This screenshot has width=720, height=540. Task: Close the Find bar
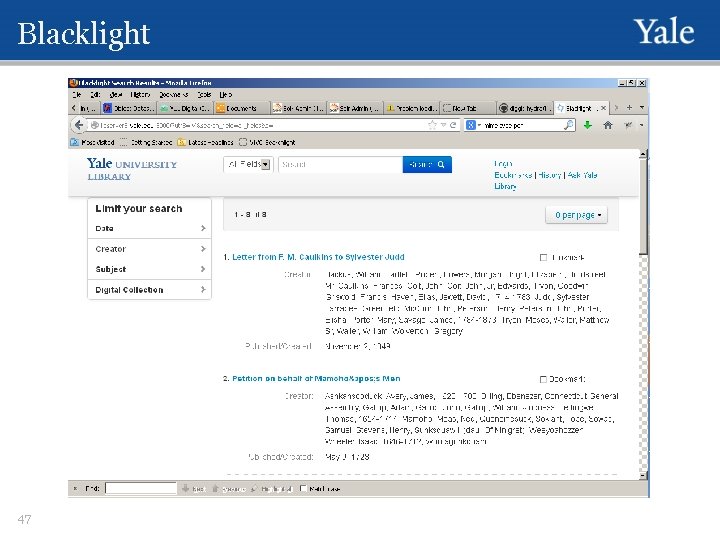tap(75, 489)
